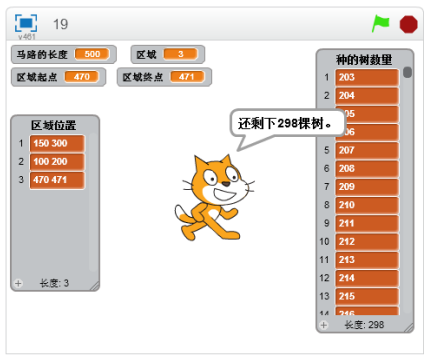The width and height of the screenshot is (431, 360).
Task: Select item 215 in tree list
Action: pyautogui.click(x=367, y=296)
